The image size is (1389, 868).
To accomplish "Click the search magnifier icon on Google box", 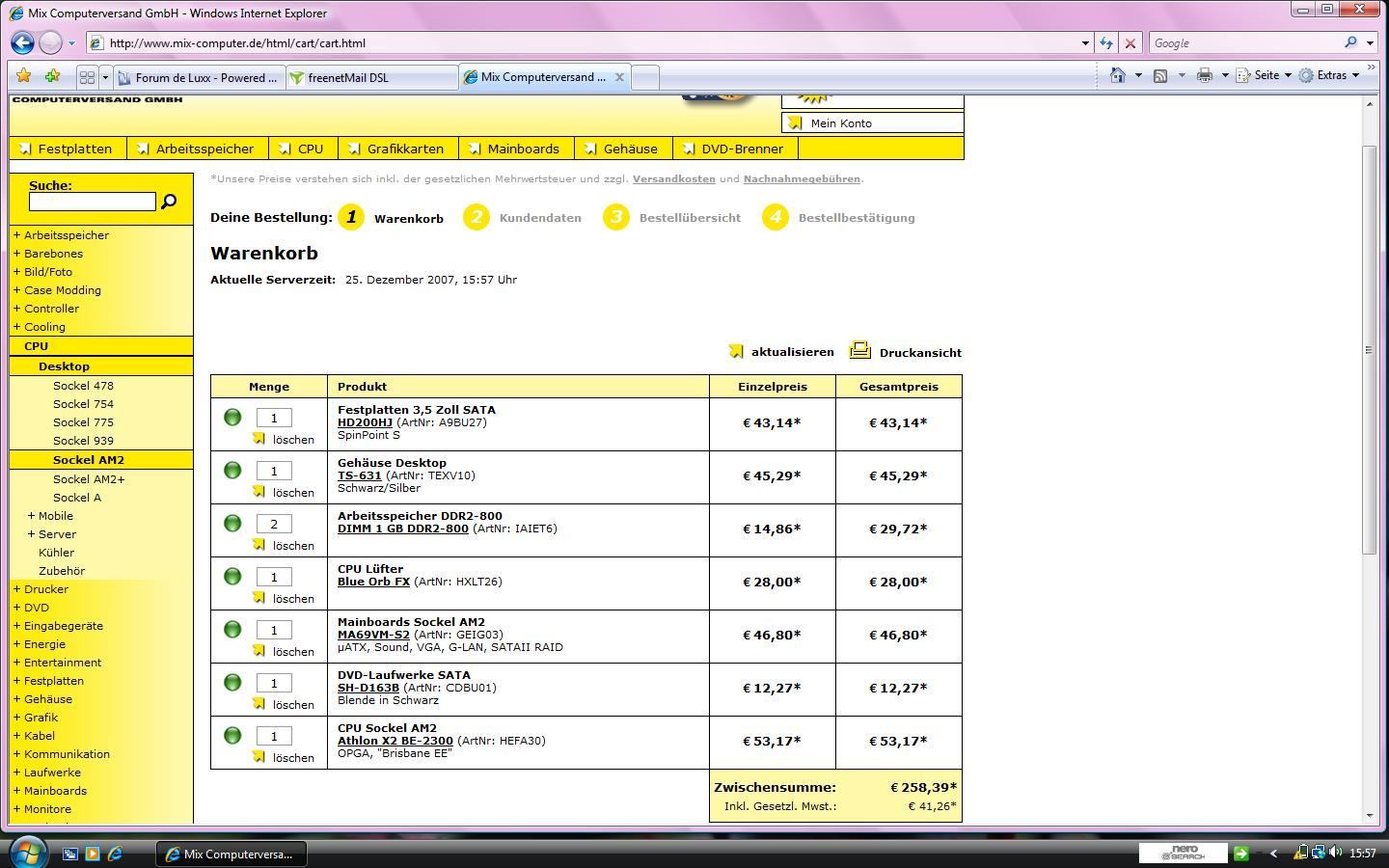I will tap(1350, 42).
